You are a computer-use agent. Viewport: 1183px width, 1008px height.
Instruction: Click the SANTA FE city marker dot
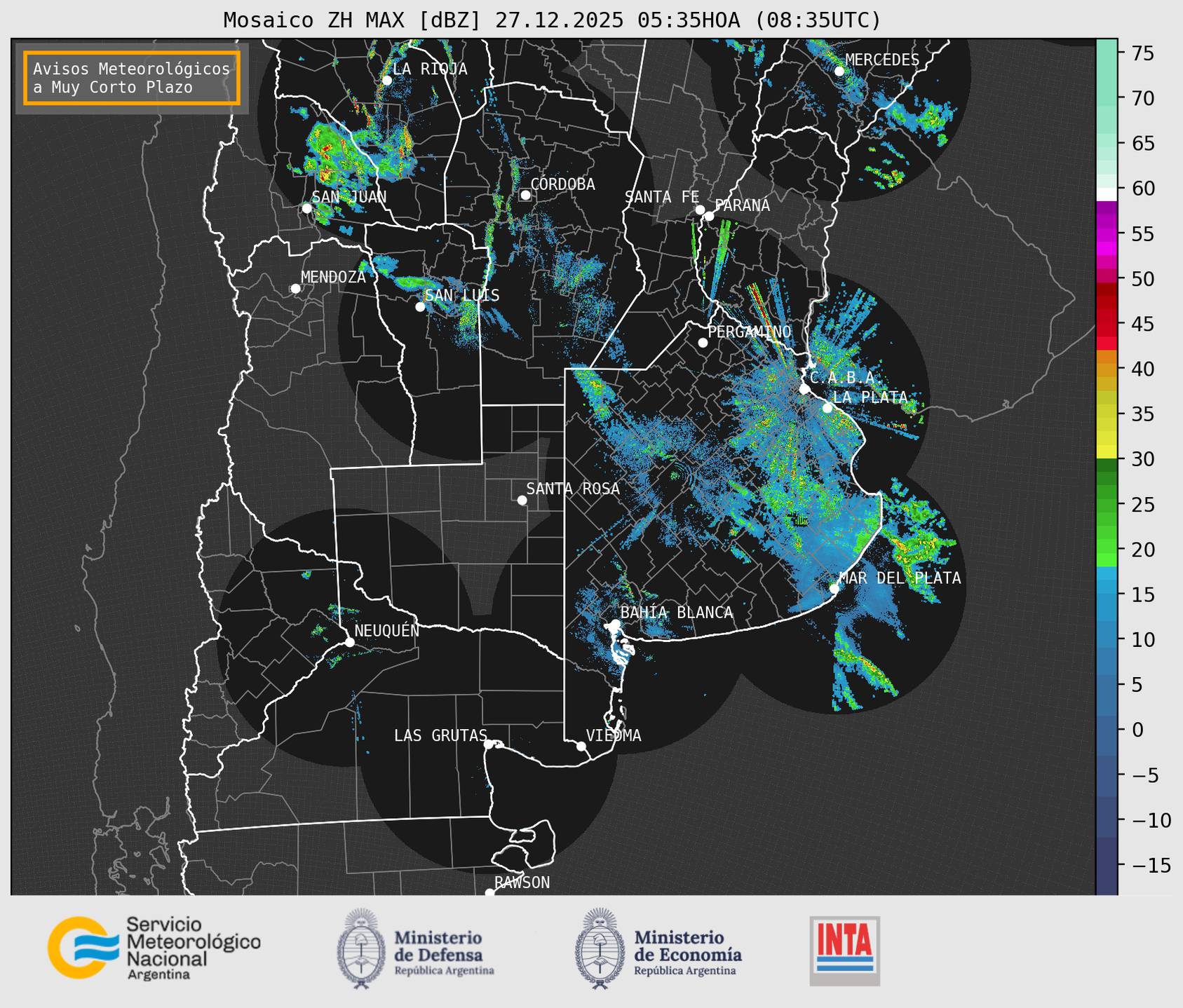[700, 210]
